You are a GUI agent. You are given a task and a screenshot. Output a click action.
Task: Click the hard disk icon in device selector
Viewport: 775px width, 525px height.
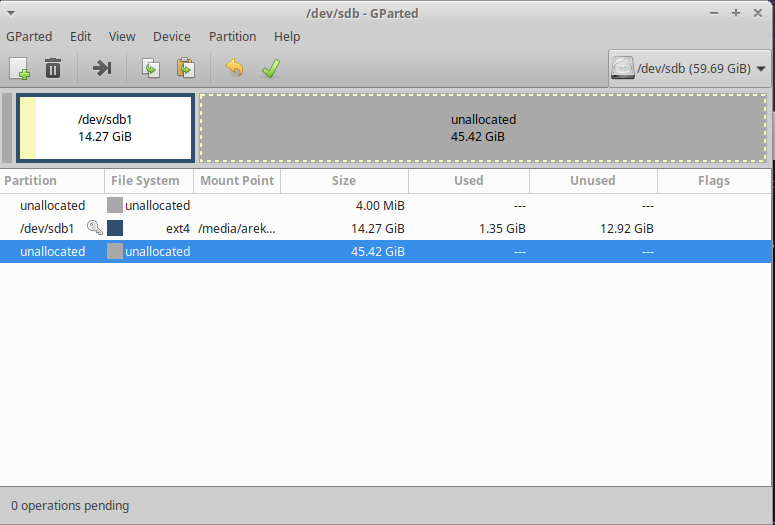point(623,68)
